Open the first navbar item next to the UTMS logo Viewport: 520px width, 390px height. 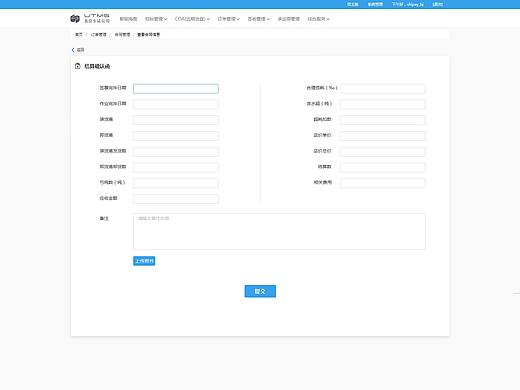click(128, 19)
